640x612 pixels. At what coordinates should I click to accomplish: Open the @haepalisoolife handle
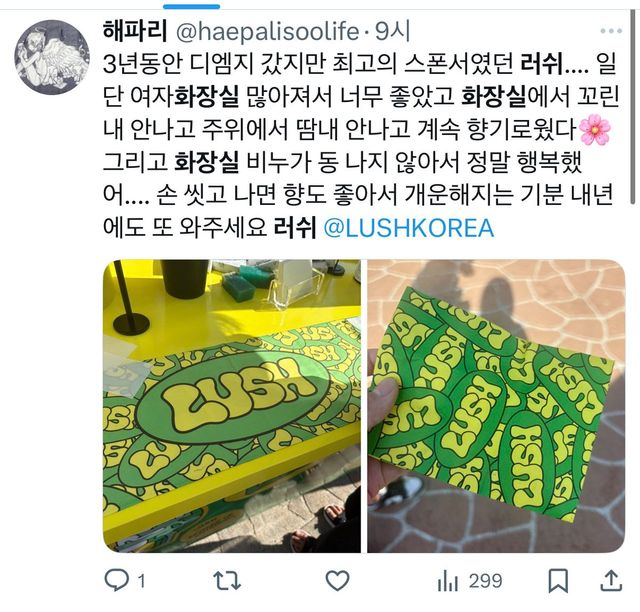coord(268,32)
